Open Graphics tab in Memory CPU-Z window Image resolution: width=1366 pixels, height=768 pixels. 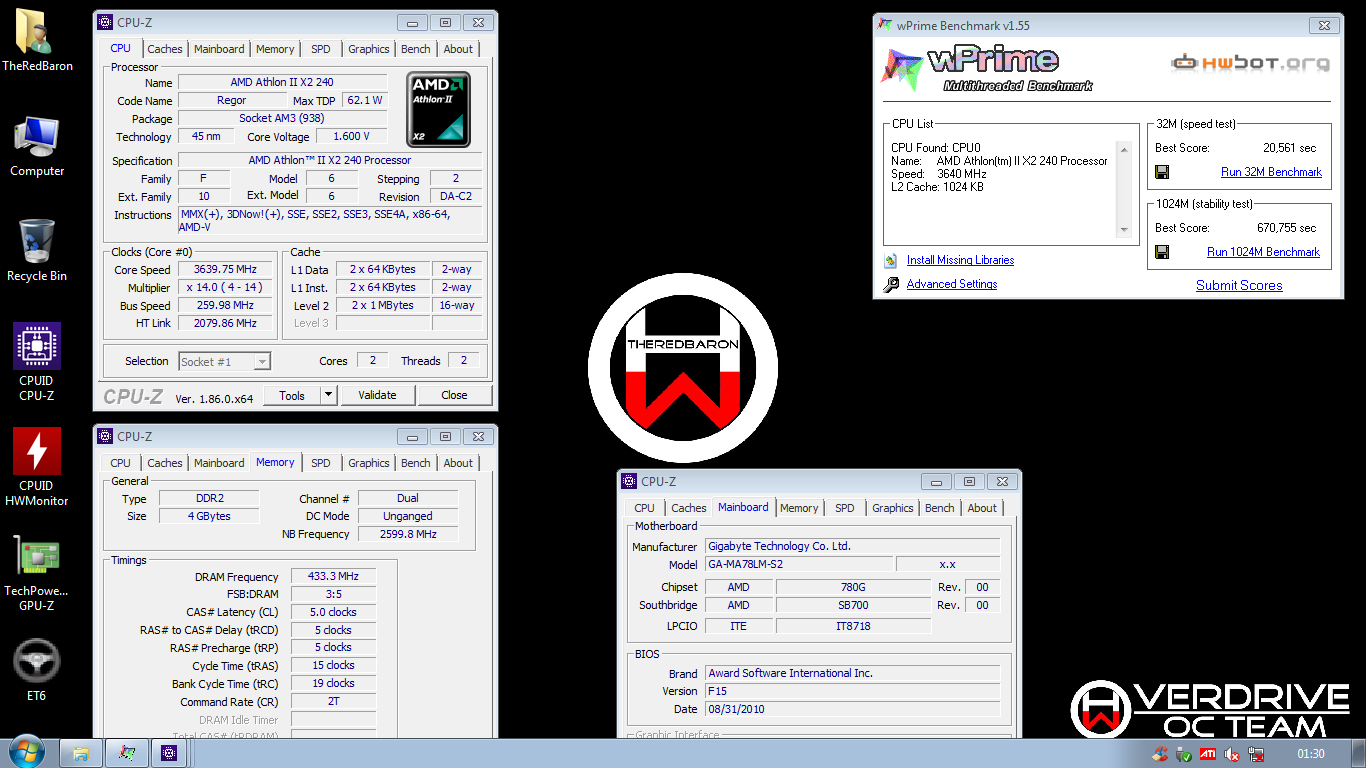(x=369, y=463)
